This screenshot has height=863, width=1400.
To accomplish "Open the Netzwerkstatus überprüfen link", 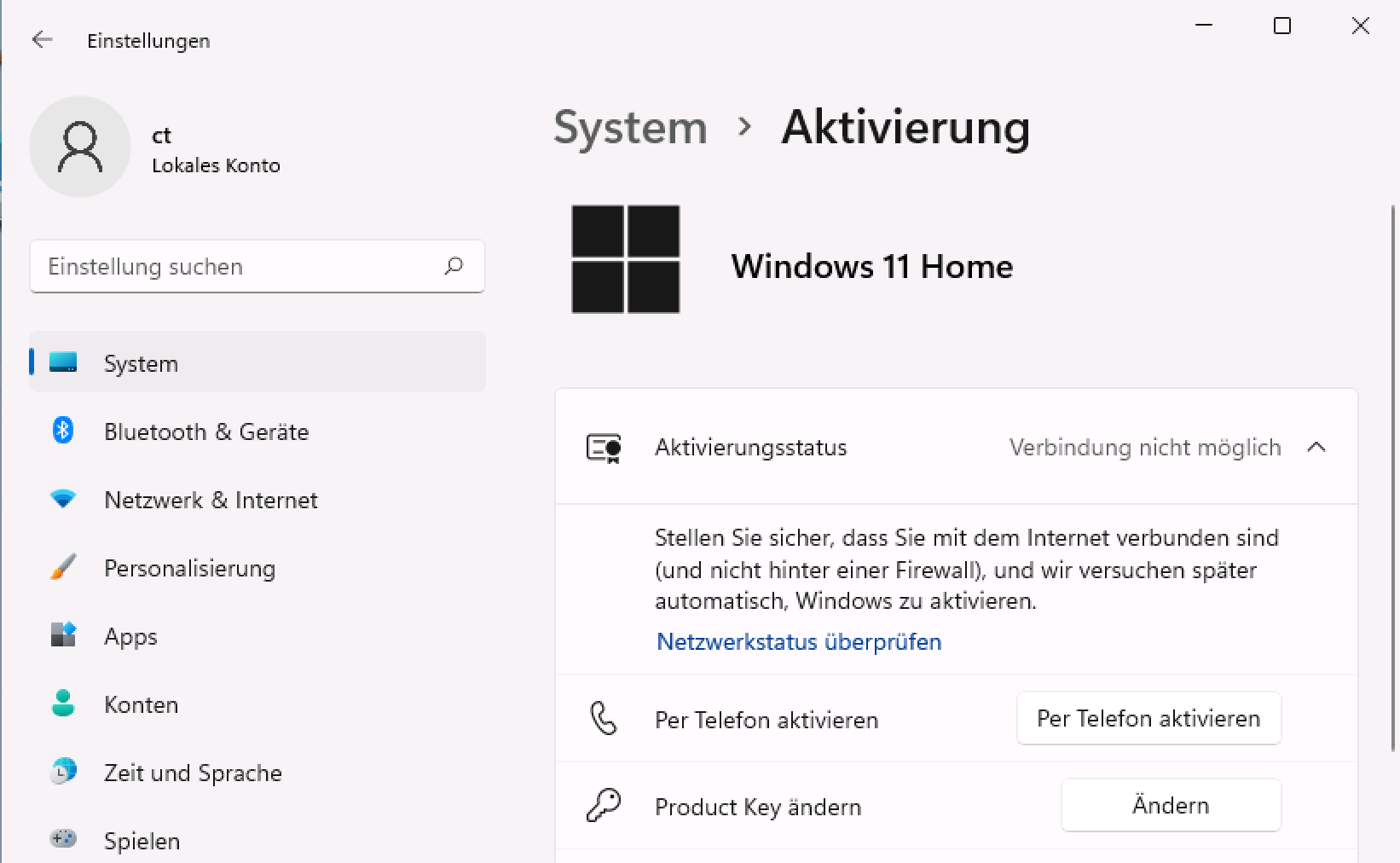I will click(799, 641).
